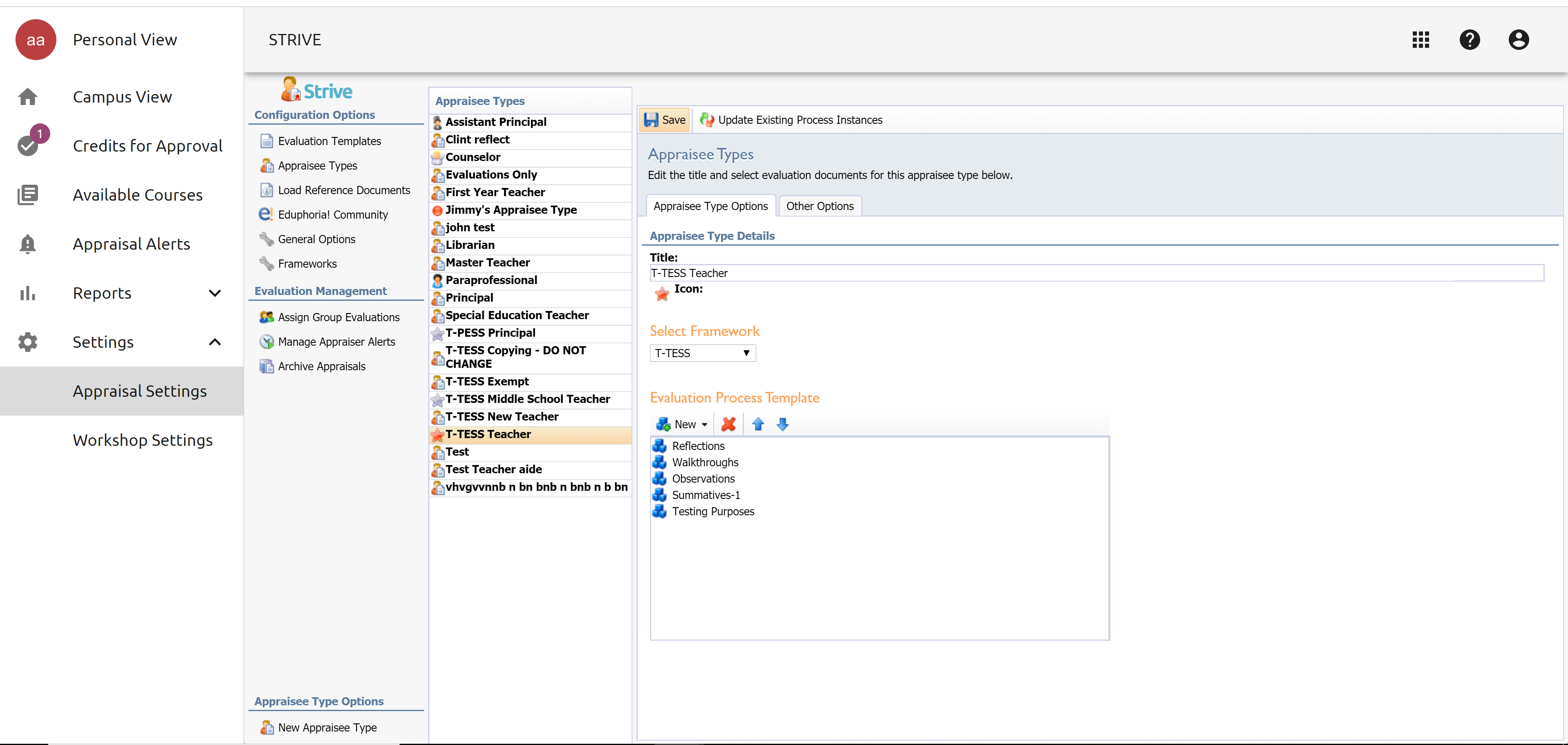
Task: Click the Update Existing Process Instances refresh icon
Action: point(707,120)
